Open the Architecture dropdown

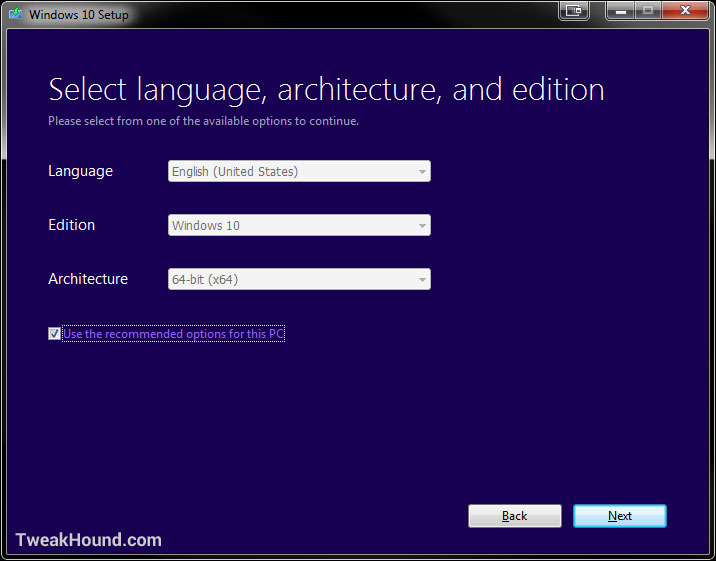tap(299, 279)
